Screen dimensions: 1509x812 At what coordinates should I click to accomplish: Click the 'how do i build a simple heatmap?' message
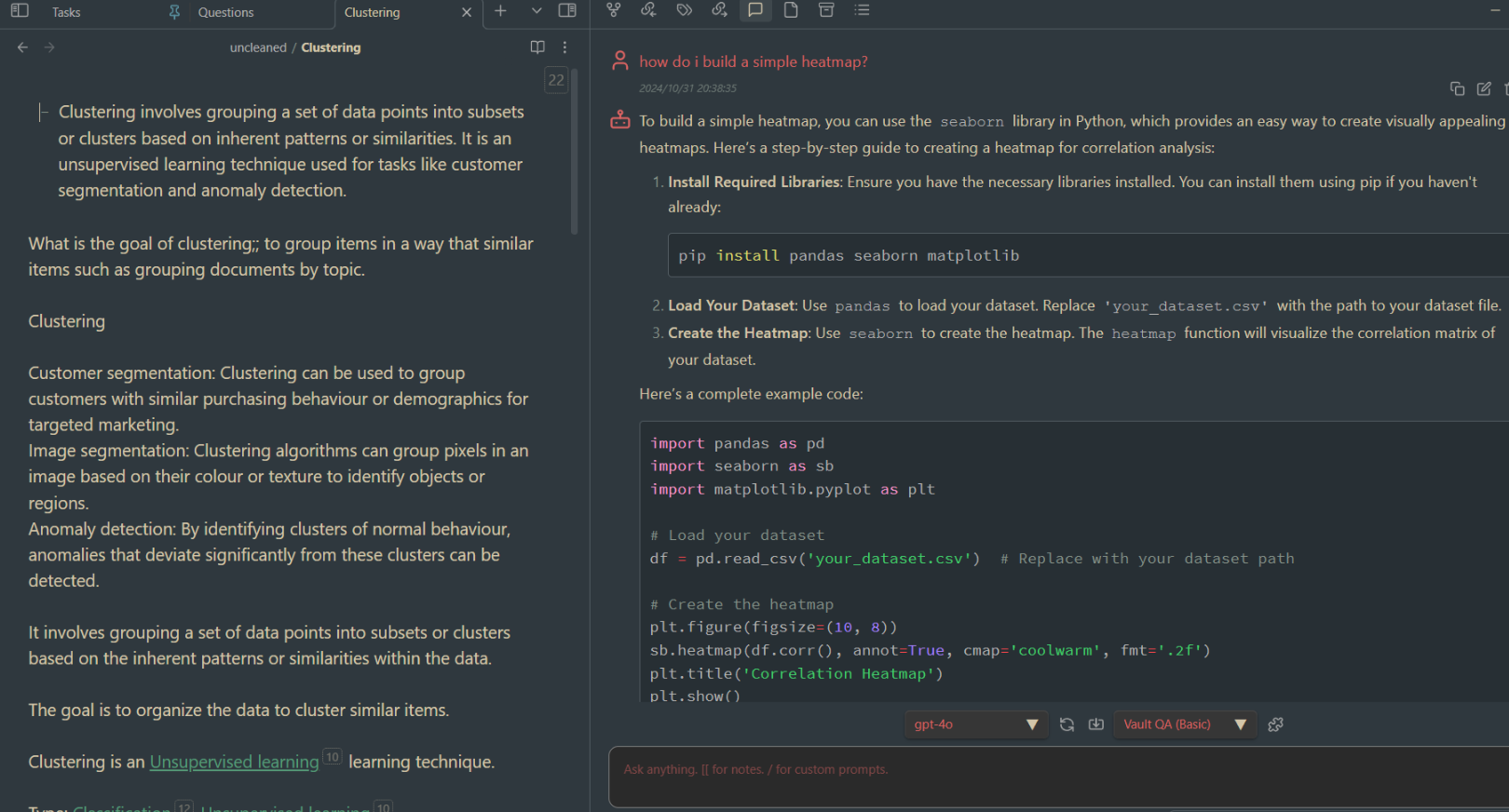(754, 61)
